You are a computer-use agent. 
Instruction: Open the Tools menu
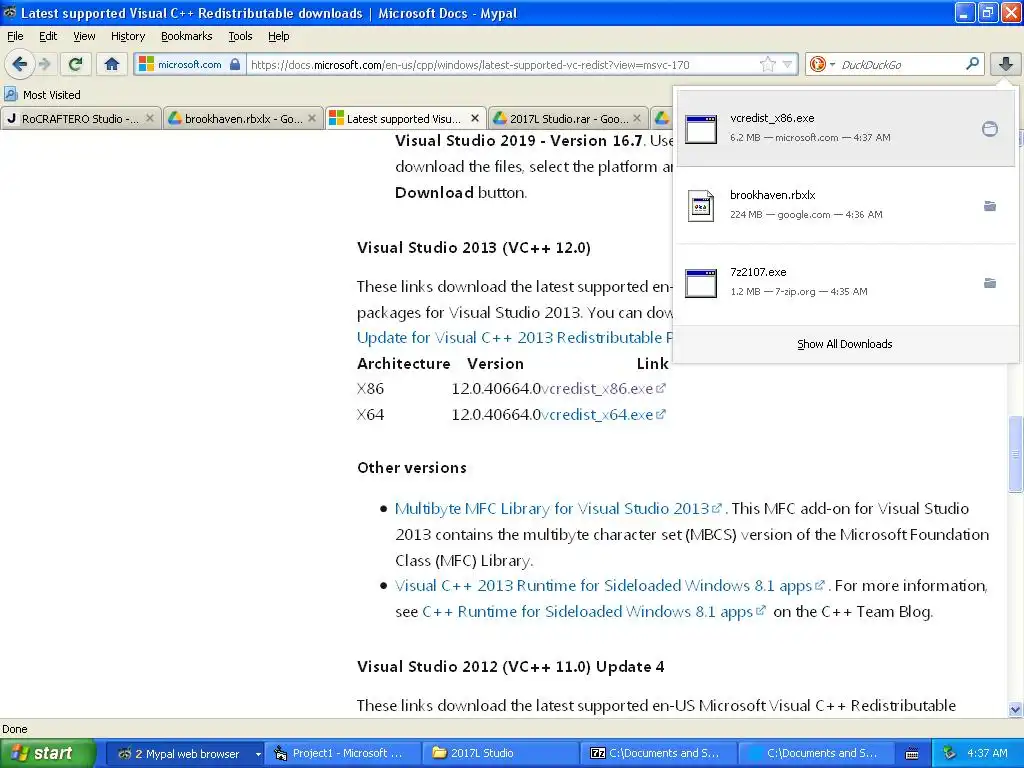pos(240,36)
